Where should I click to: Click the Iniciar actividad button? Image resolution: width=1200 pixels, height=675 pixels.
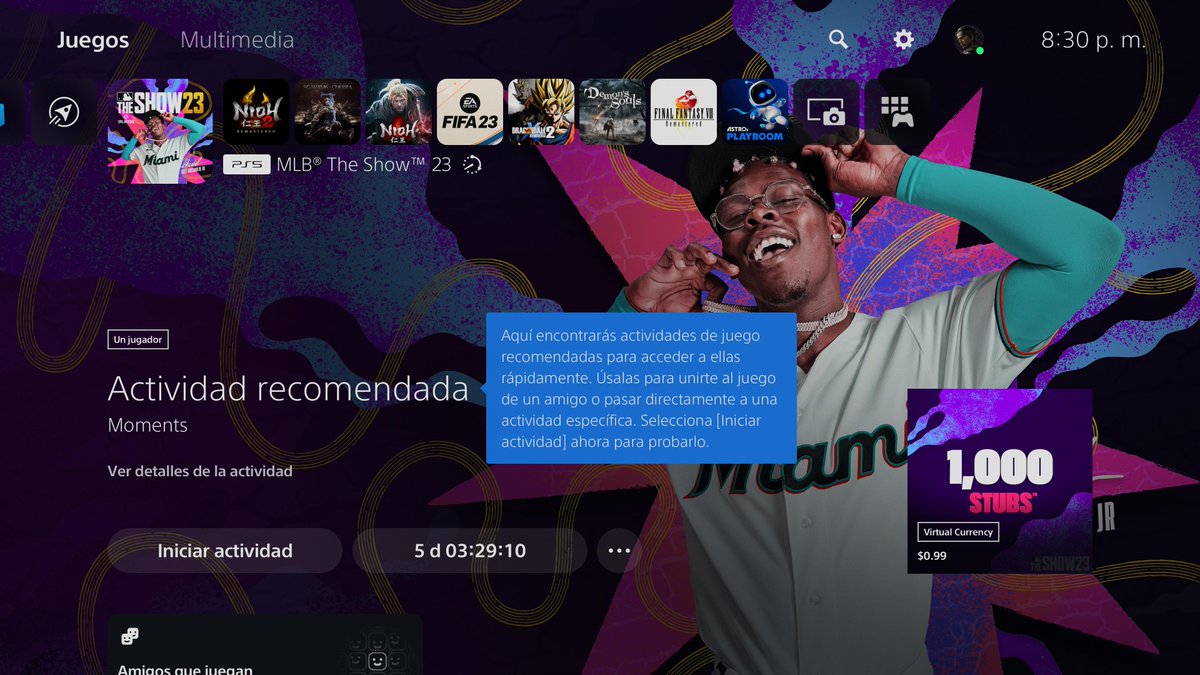(x=225, y=551)
